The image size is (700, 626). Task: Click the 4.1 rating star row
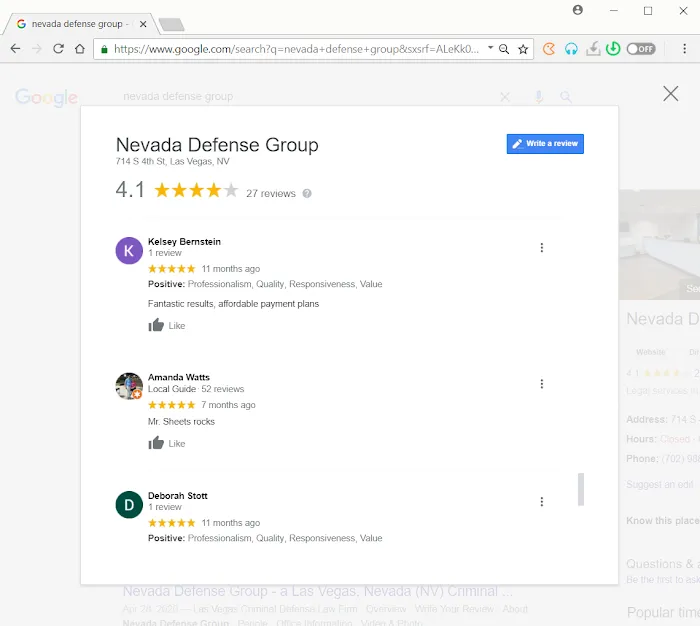[x=196, y=190]
